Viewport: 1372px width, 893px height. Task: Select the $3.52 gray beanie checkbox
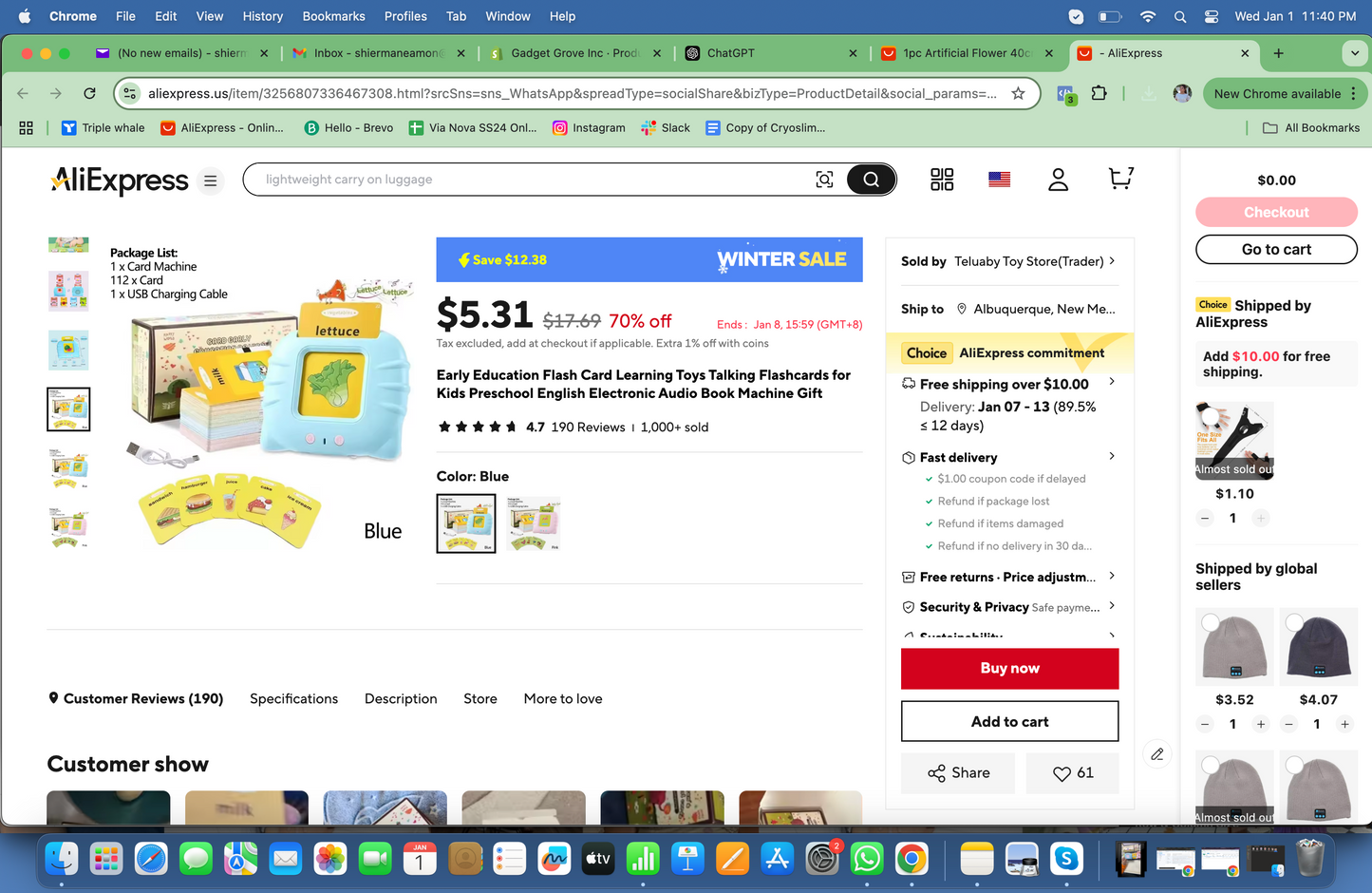(x=1211, y=622)
